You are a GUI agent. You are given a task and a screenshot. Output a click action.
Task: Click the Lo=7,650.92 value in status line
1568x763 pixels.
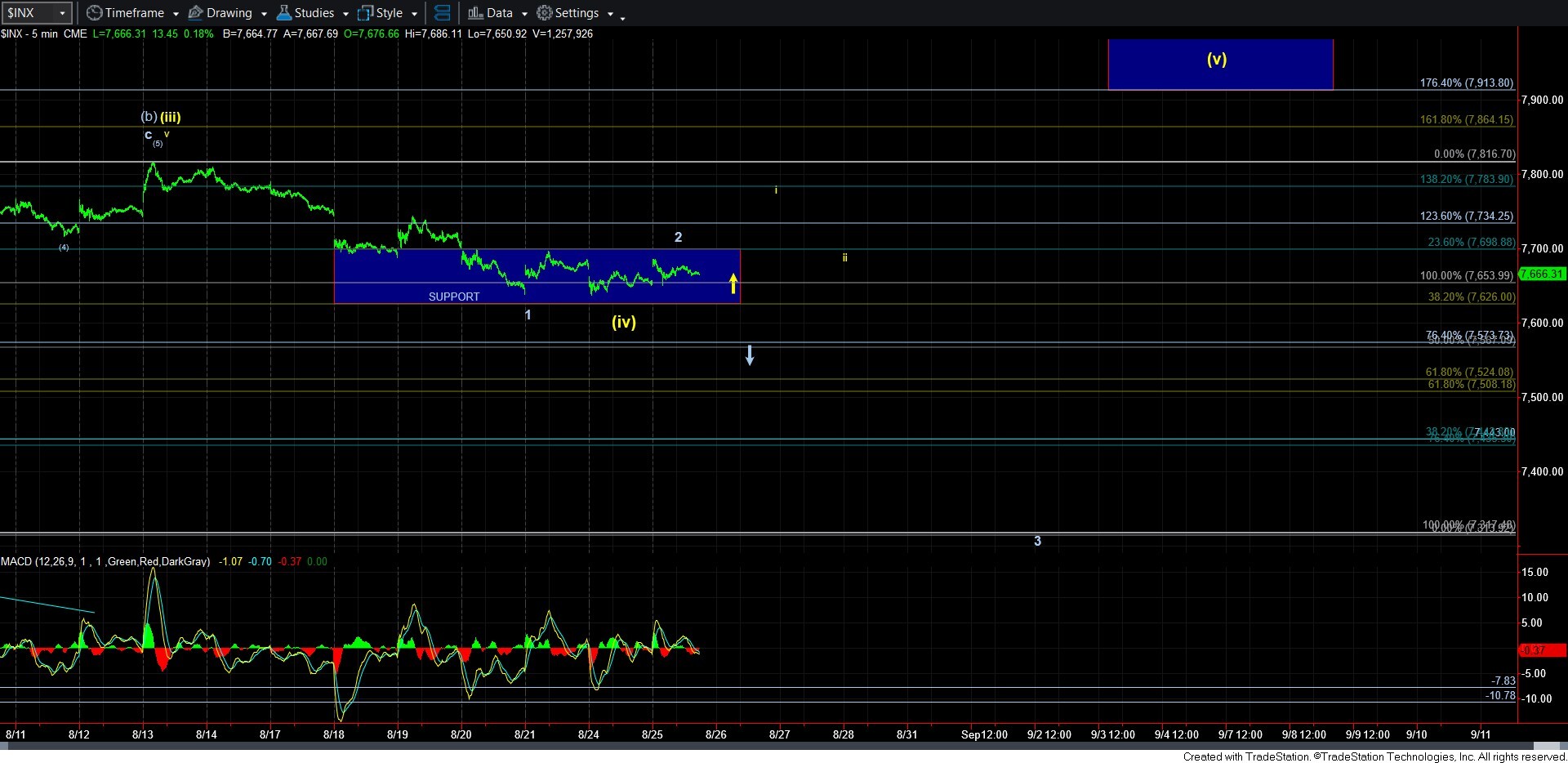pyautogui.click(x=497, y=33)
